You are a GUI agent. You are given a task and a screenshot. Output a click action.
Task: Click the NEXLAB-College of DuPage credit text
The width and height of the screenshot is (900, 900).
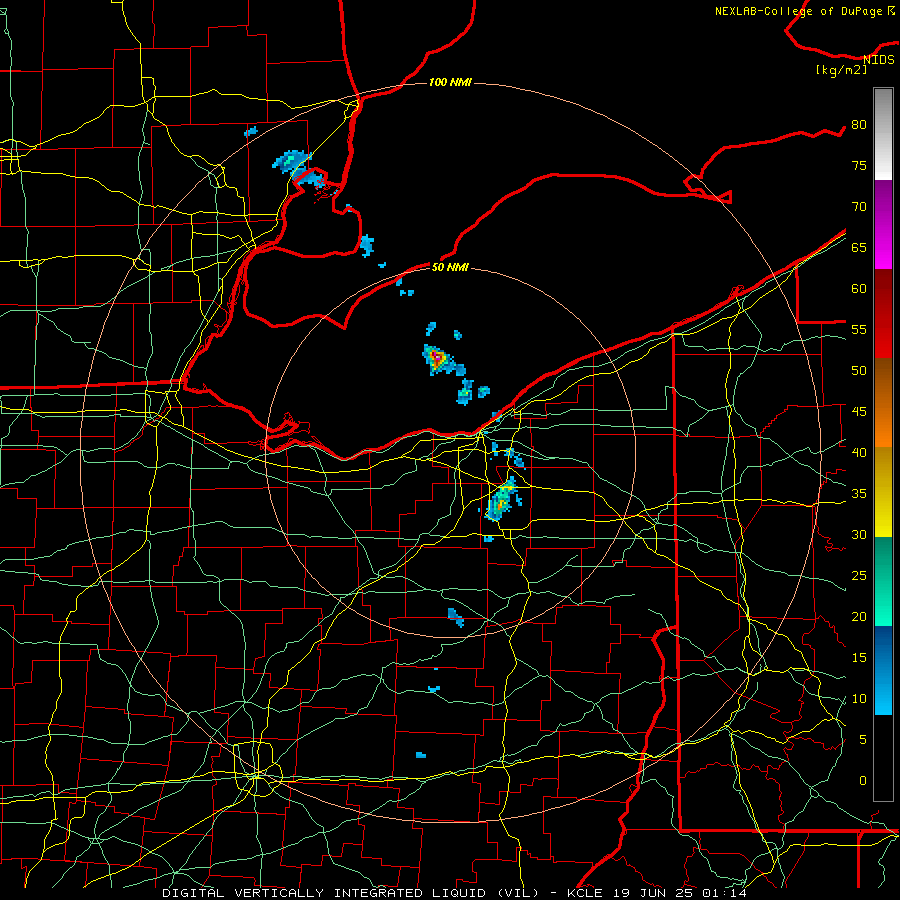(x=805, y=11)
